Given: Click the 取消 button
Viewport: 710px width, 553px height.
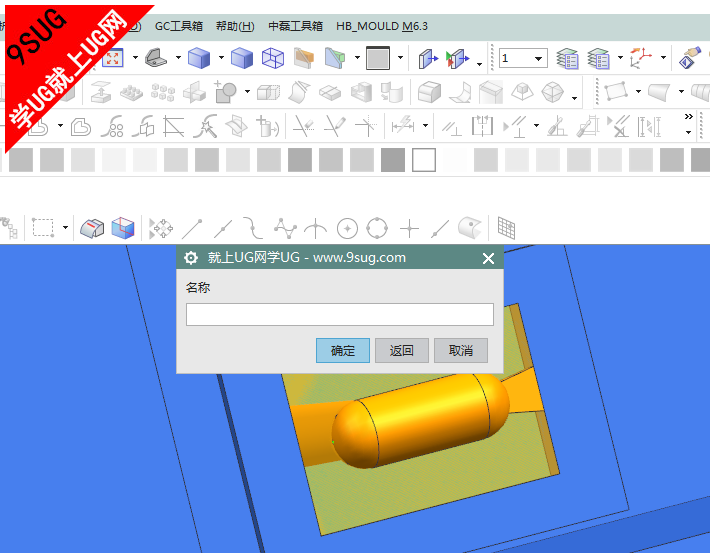Looking at the screenshot, I should point(461,350).
